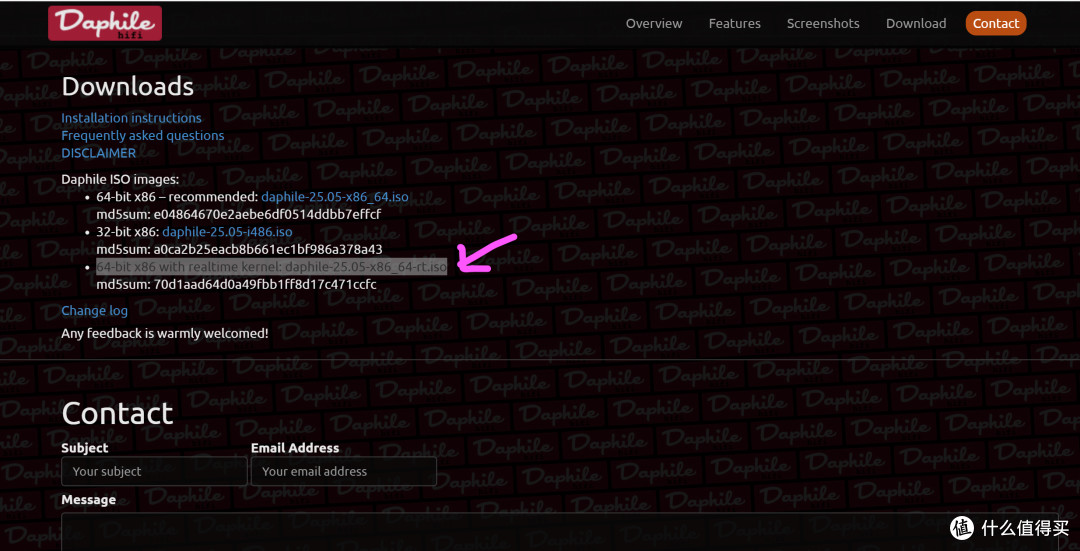Click the Subject field label
1080x551 pixels.
point(85,448)
